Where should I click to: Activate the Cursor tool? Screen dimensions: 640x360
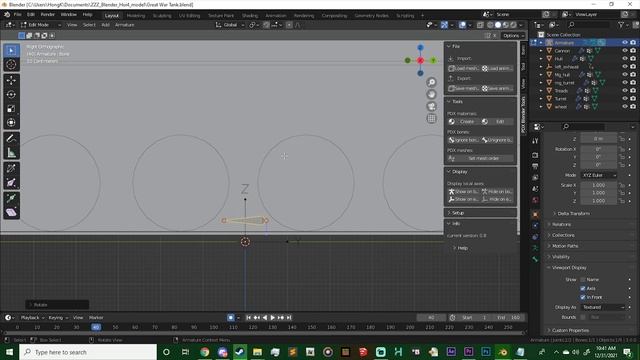[11, 64]
